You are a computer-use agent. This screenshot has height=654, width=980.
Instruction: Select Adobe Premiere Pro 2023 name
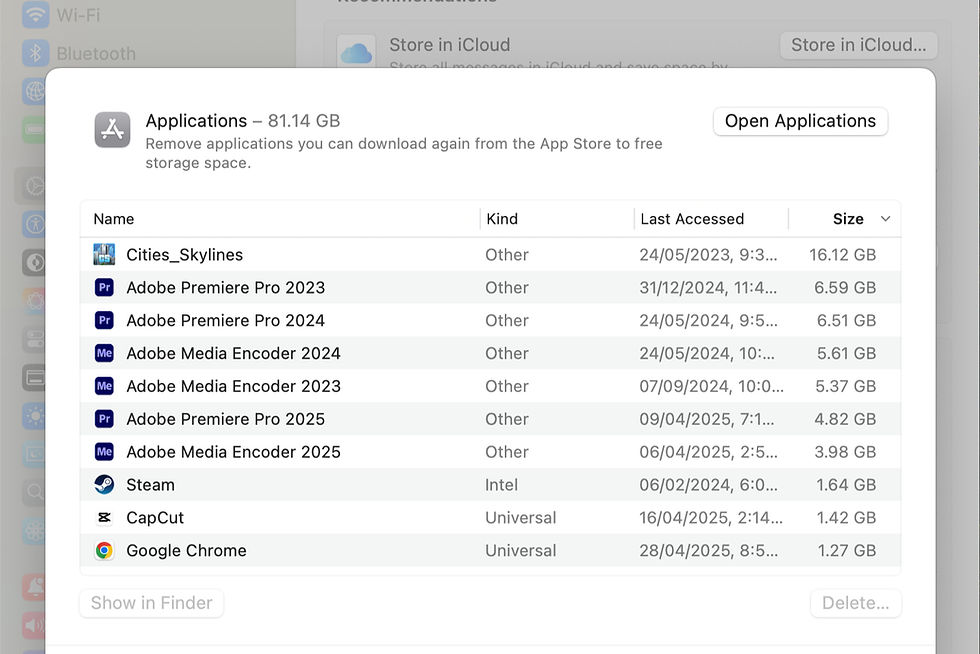pyautogui.click(x=226, y=288)
